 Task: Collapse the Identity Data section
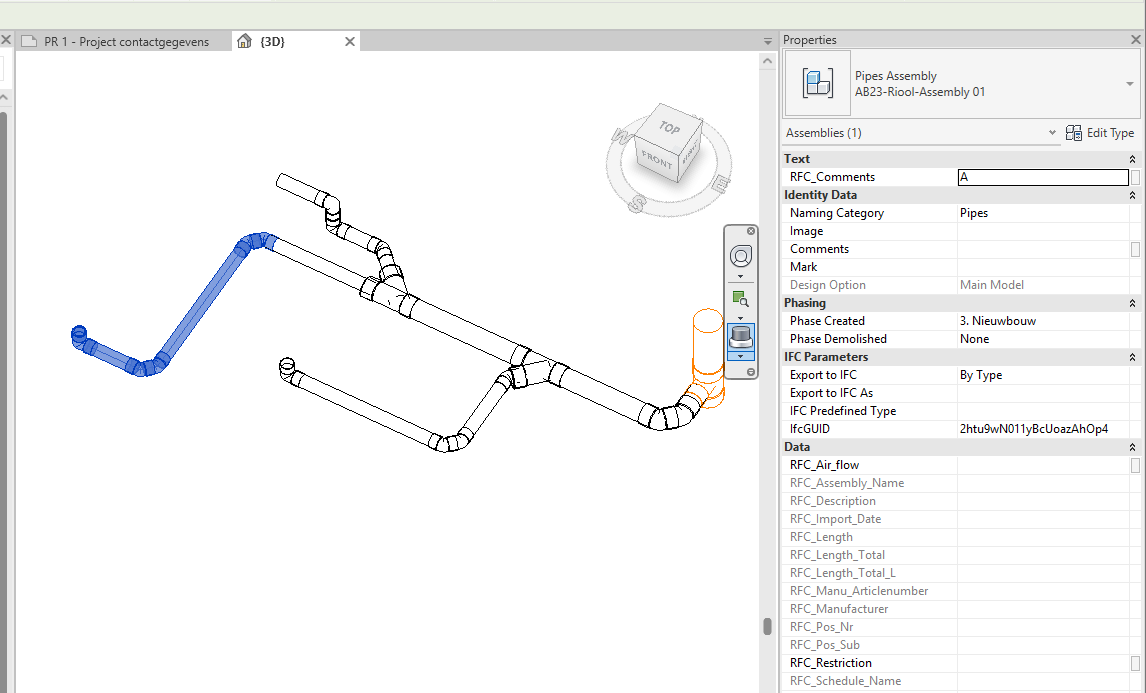(x=1132, y=195)
